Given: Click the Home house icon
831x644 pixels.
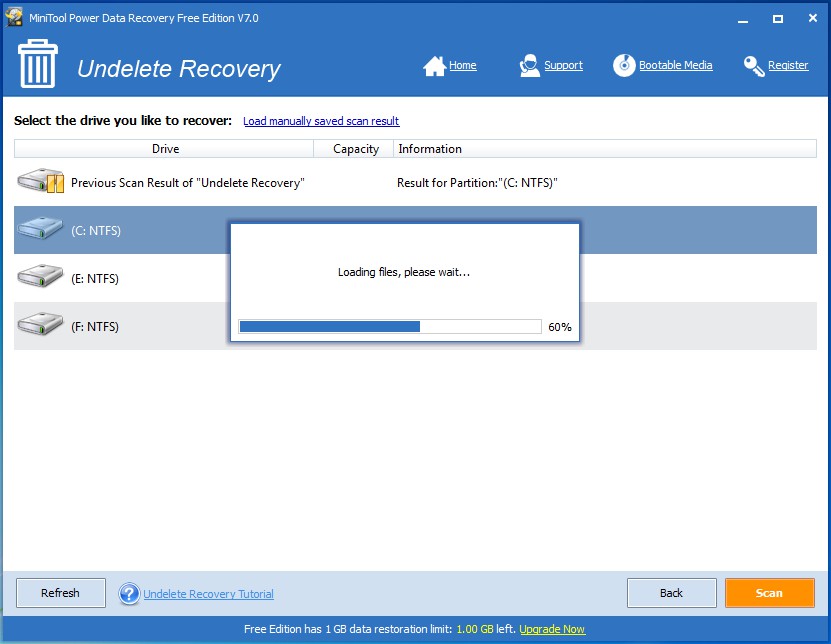Looking at the screenshot, I should coord(435,66).
